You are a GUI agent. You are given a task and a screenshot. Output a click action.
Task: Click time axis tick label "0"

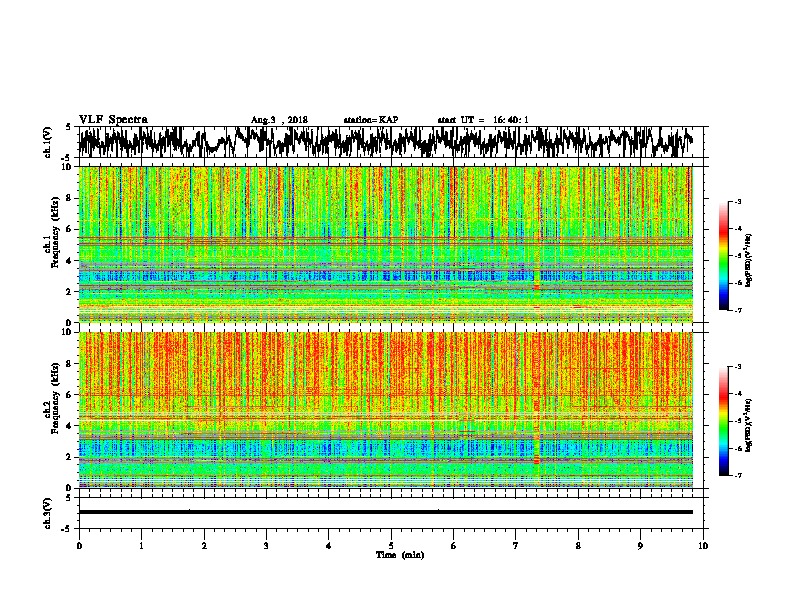coord(79,546)
